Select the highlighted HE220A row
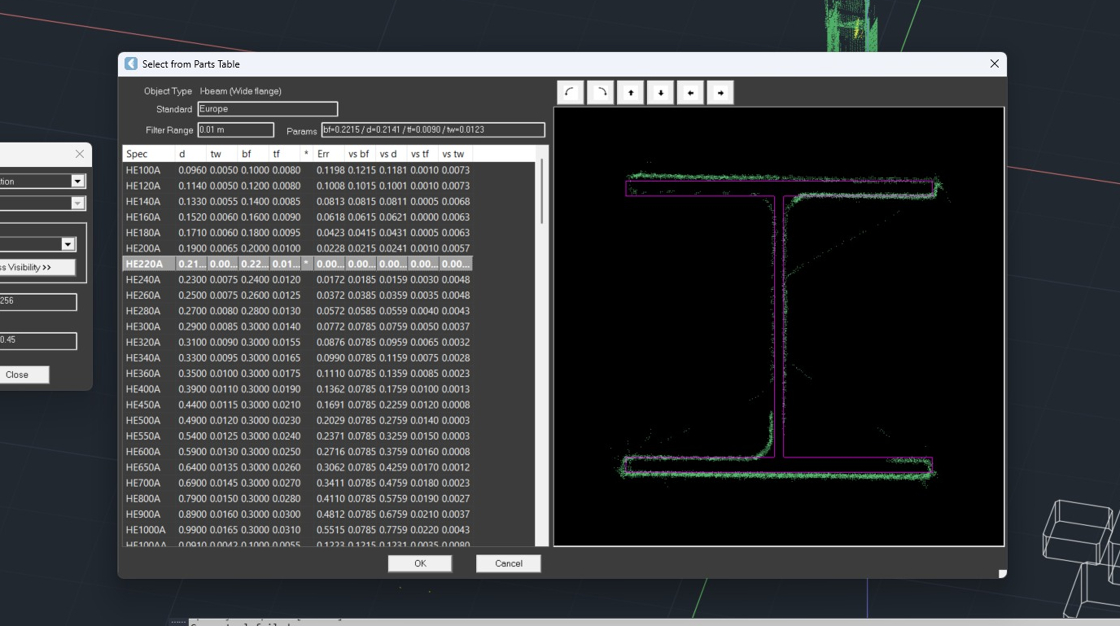Image resolution: width=1120 pixels, height=626 pixels. (297, 264)
